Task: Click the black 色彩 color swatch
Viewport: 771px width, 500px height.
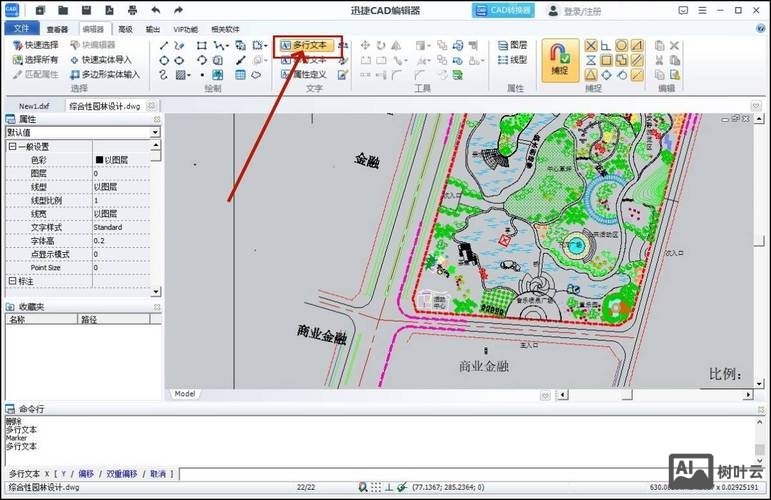Action: [x=99, y=160]
